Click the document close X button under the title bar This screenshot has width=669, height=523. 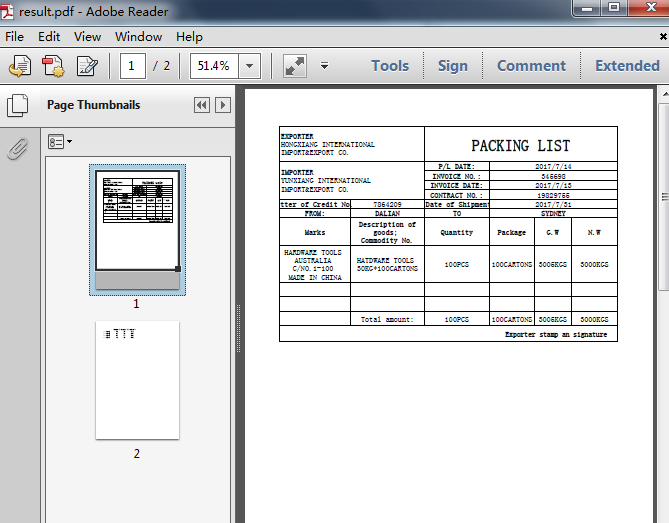[663, 37]
